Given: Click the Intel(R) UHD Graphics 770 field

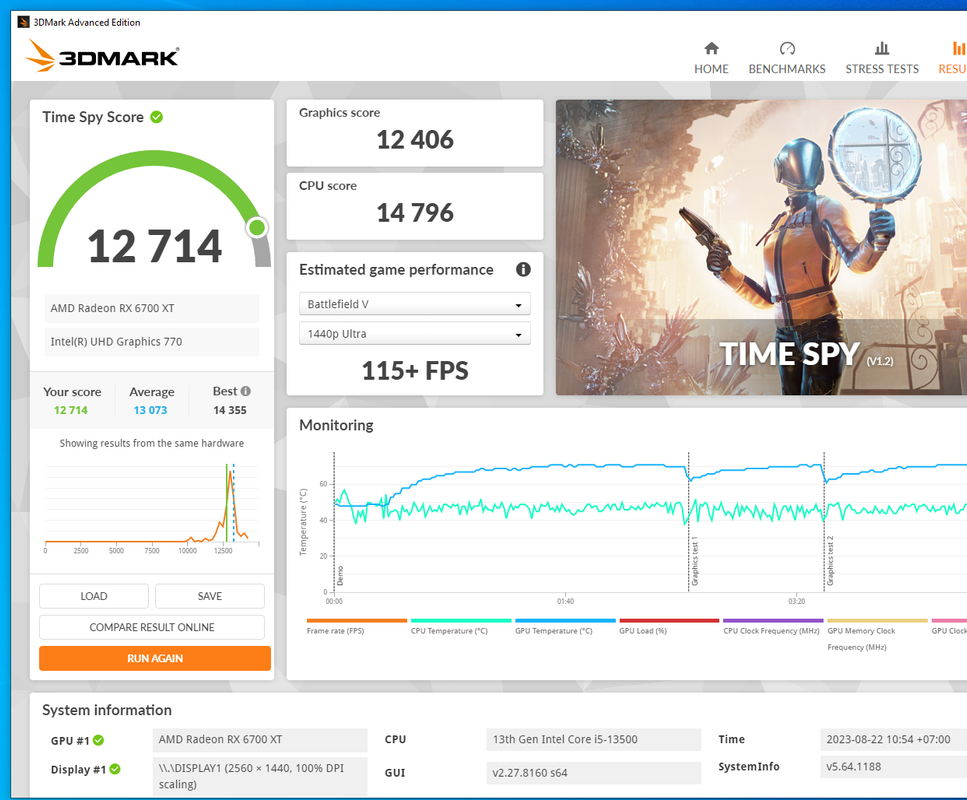Looking at the screenshot, I should pos(152,342).
